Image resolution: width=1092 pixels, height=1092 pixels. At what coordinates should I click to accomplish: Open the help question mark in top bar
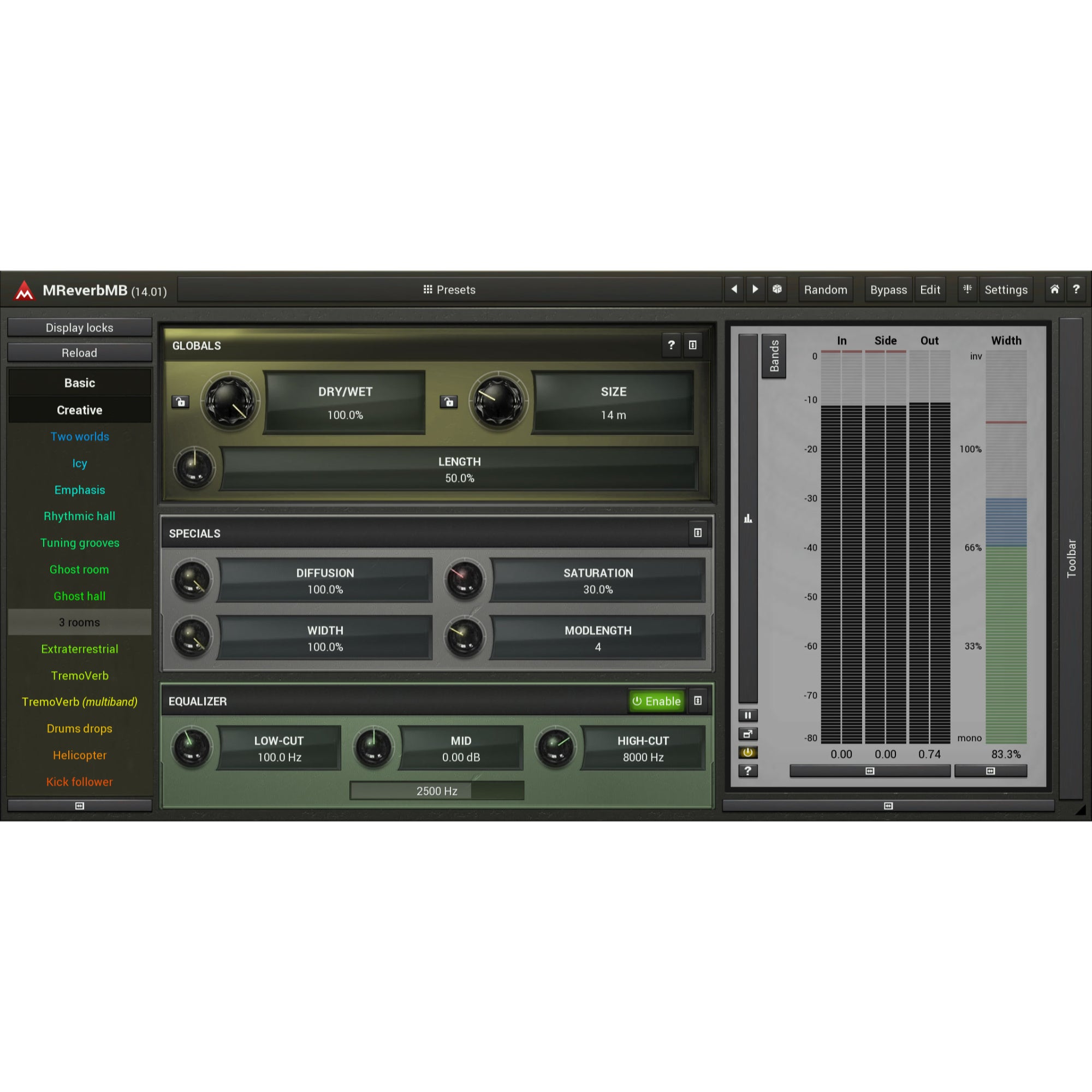click(x=1076, y=289)
